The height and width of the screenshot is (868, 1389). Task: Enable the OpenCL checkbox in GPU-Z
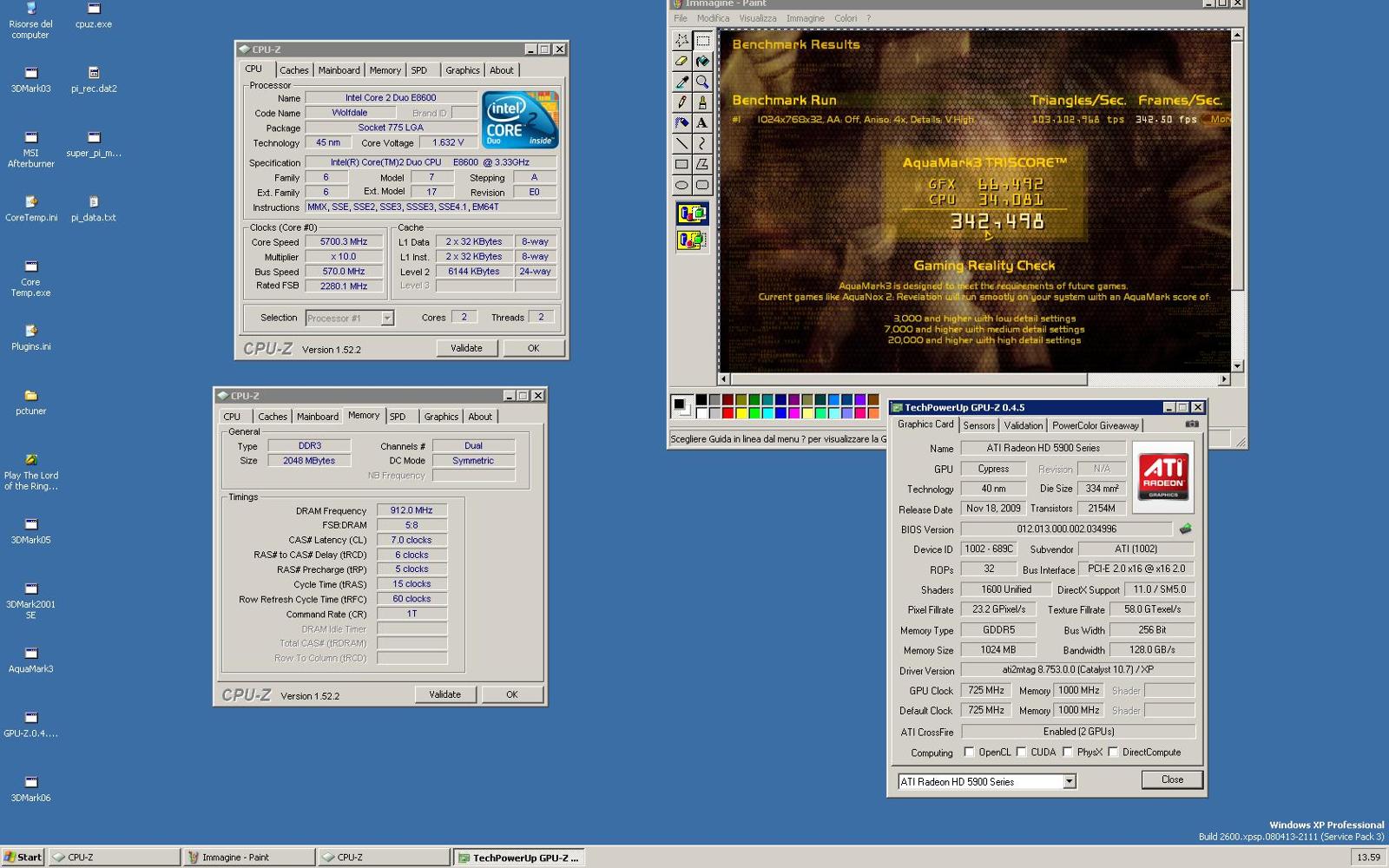pyautogui.click(x=969, y=753)
